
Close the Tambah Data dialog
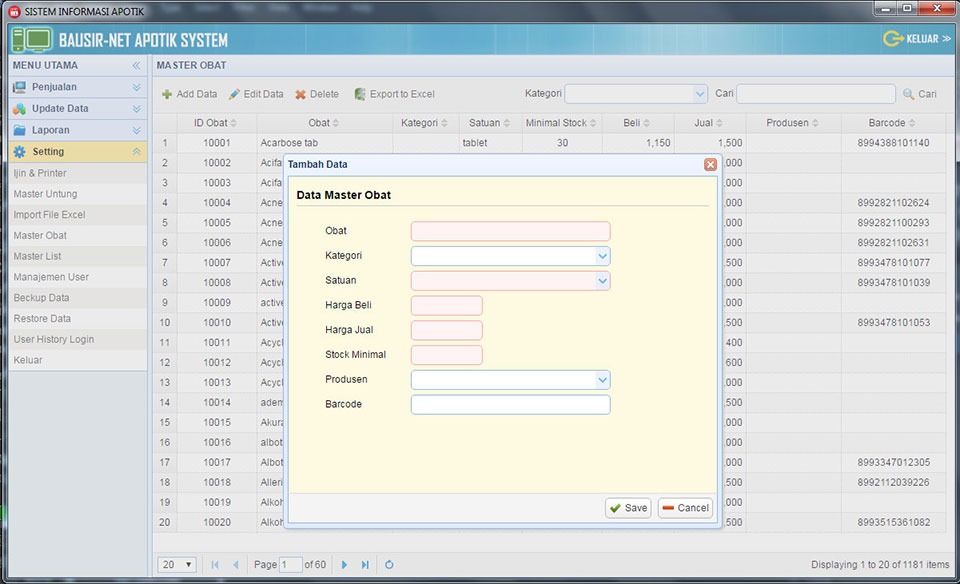click(x=710, y=164)
